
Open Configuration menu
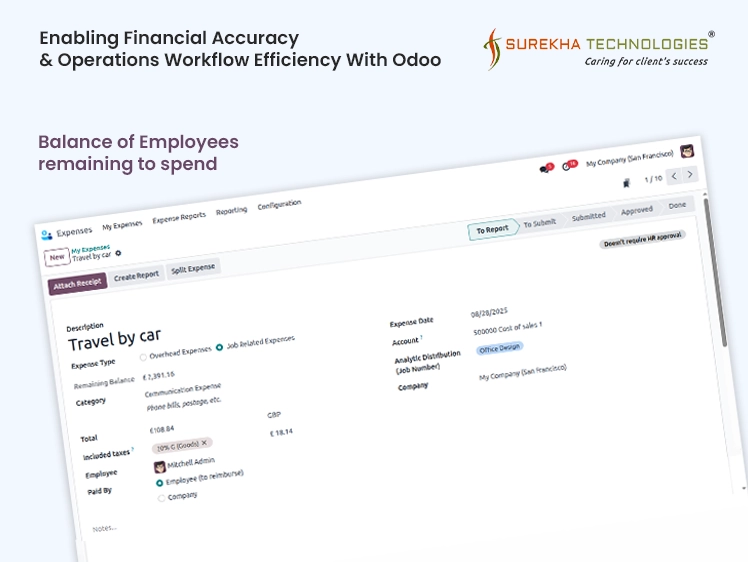click(279, 204)
